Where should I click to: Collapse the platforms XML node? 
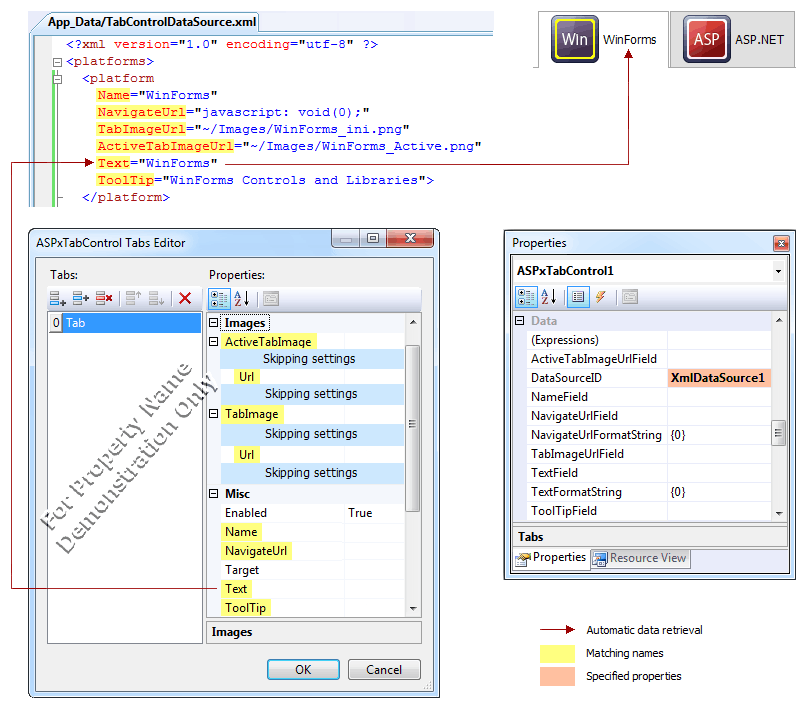point(58,62)
